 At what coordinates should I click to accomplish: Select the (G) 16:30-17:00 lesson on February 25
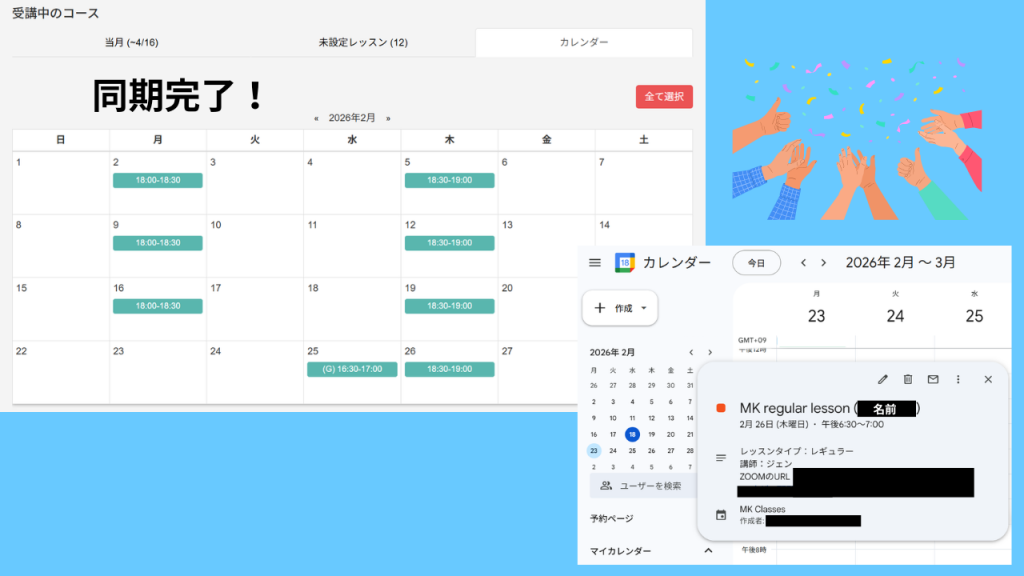(352, 370)
